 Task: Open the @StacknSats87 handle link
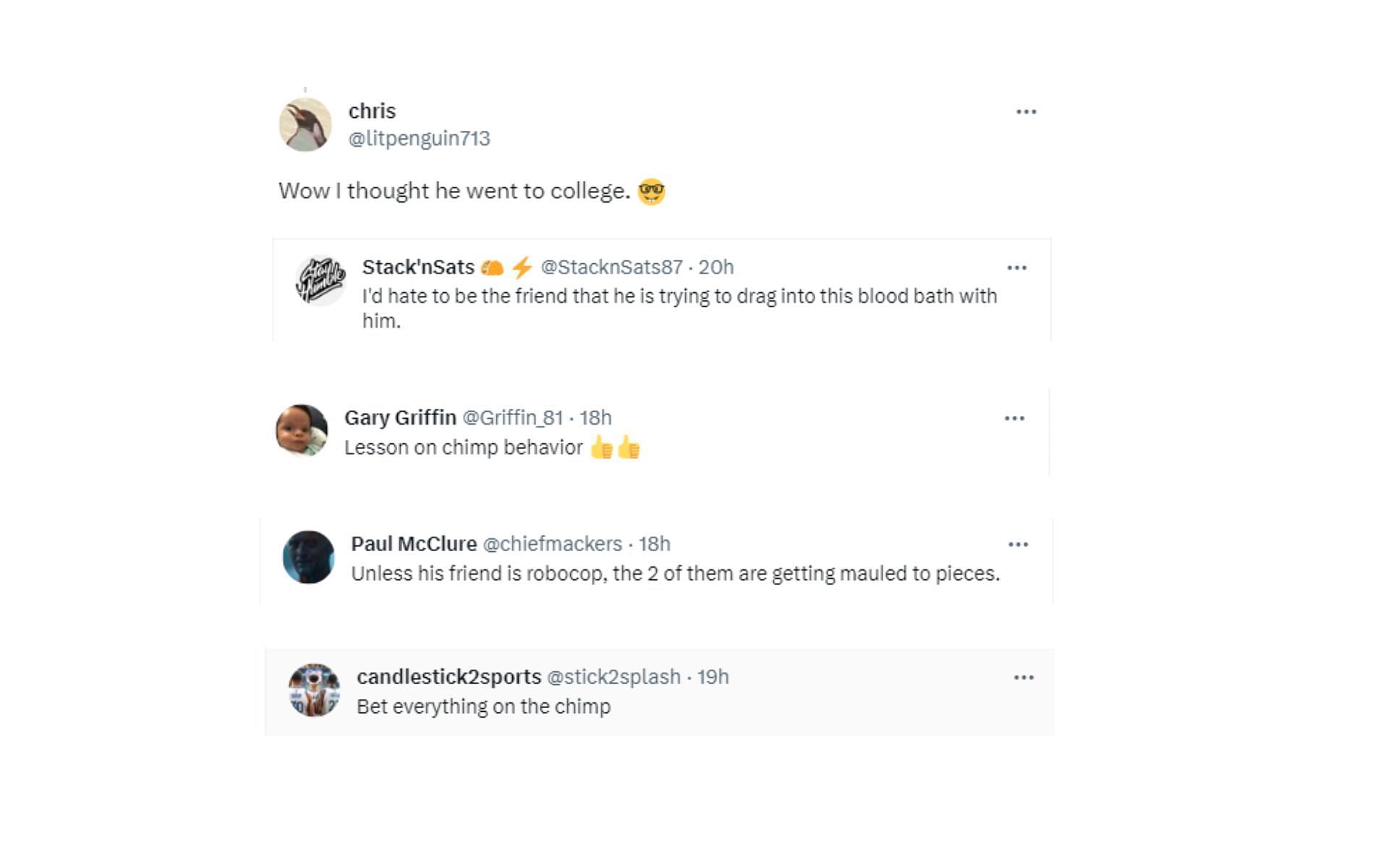click(x=611, y=268)
